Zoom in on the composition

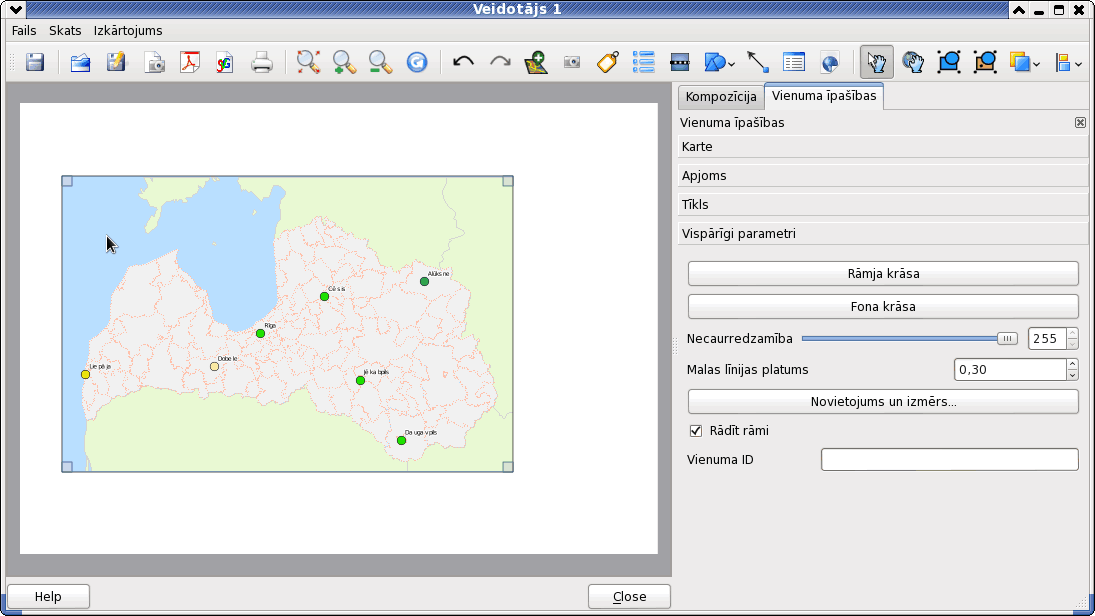[344, 62]
